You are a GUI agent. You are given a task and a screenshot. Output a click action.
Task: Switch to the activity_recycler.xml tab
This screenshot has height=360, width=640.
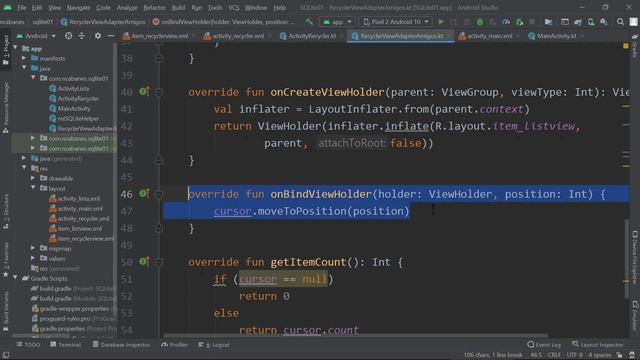235,36
